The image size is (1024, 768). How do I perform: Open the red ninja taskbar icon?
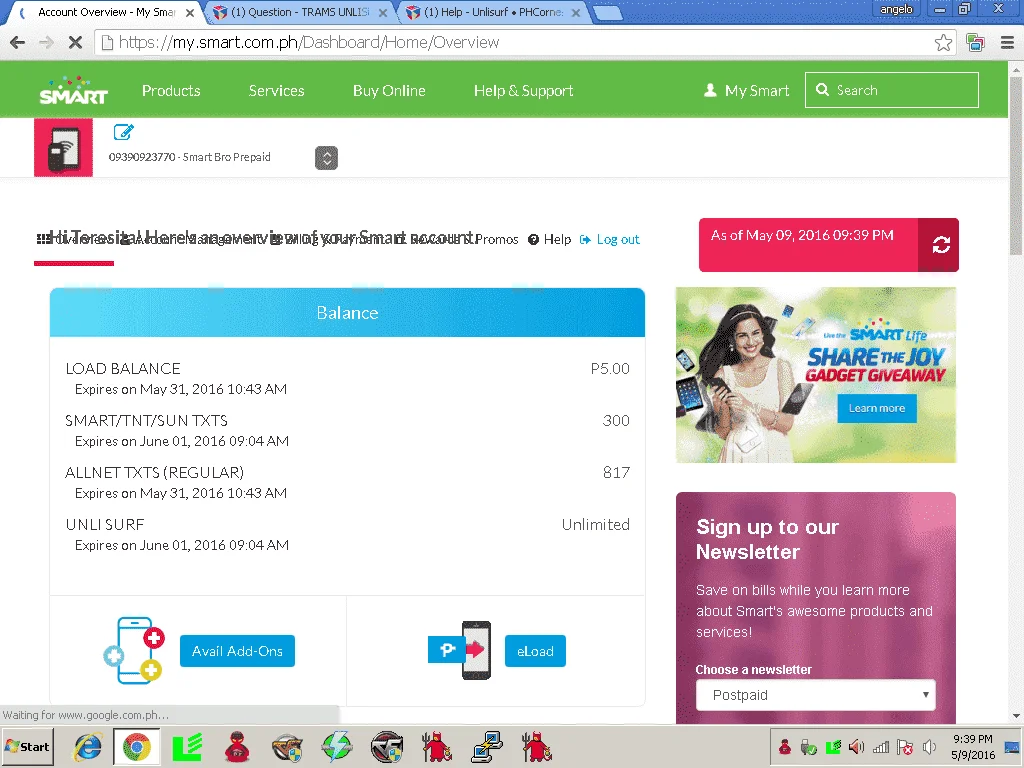237,747
